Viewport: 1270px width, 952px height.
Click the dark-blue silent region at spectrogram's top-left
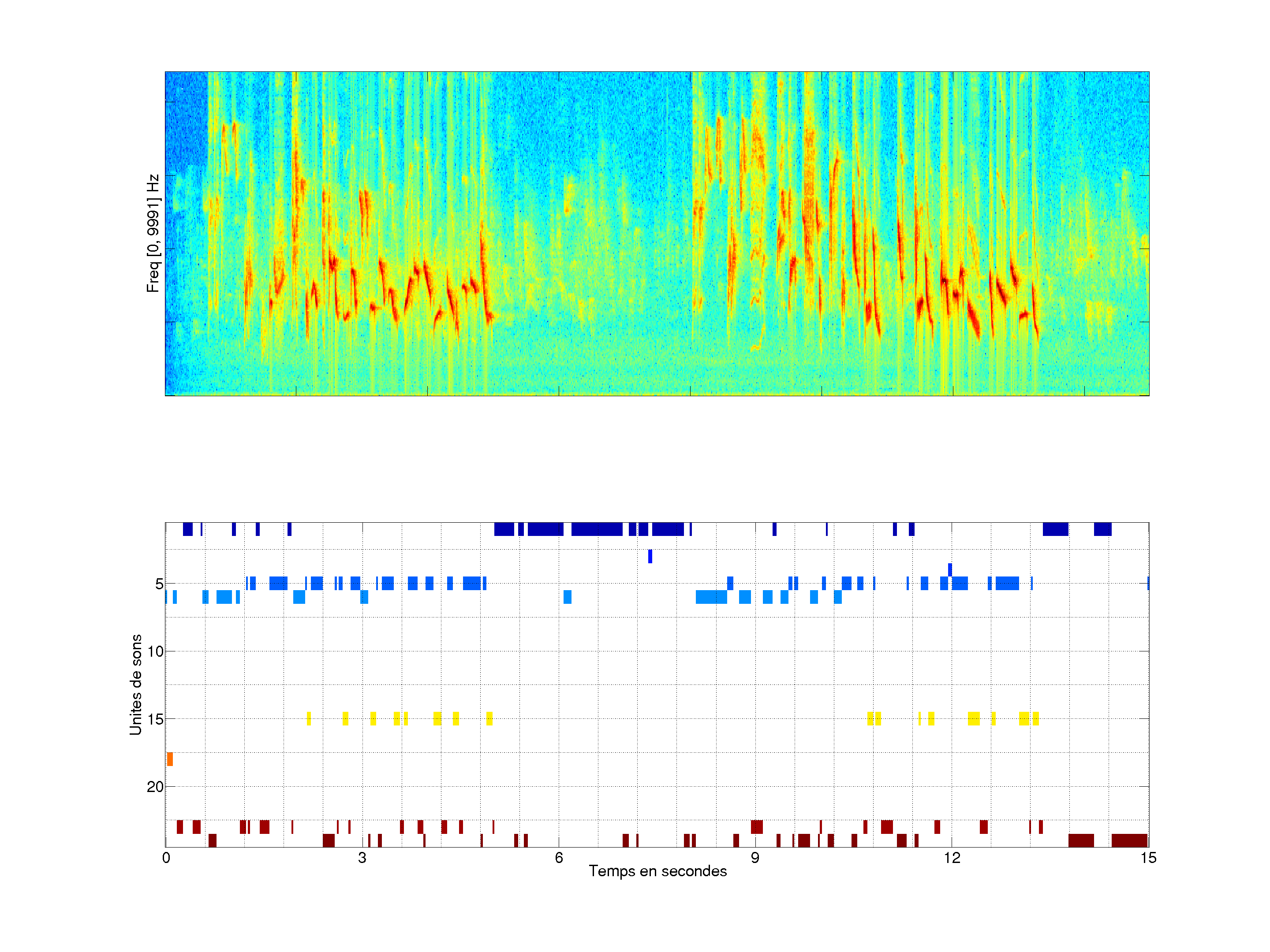click(186, 118)
